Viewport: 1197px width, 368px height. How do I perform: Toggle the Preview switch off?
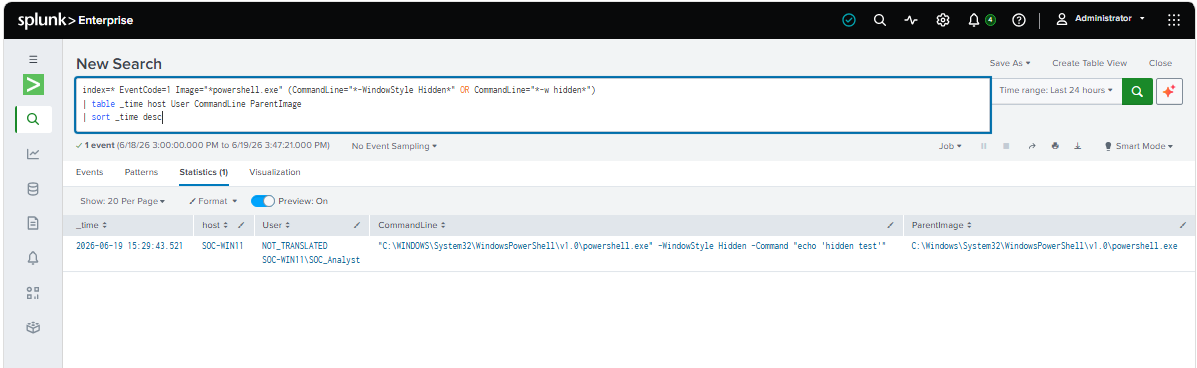[263, 201]
